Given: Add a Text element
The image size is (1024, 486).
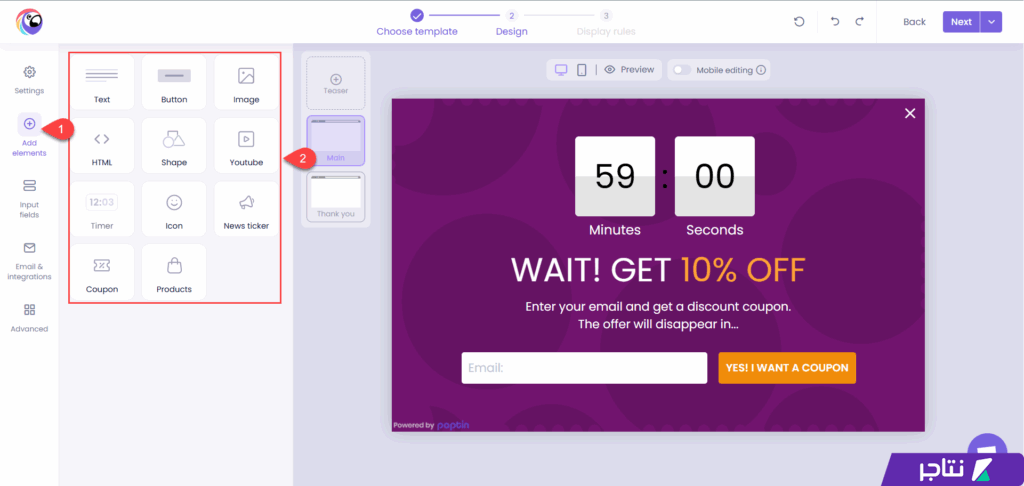Looking at the screenshot, I should tap(102, 82).
